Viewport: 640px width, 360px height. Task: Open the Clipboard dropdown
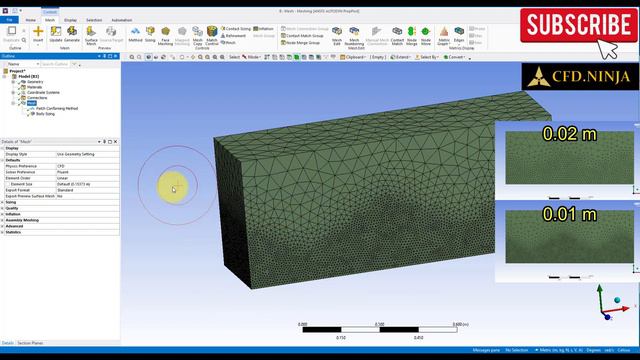353,57
